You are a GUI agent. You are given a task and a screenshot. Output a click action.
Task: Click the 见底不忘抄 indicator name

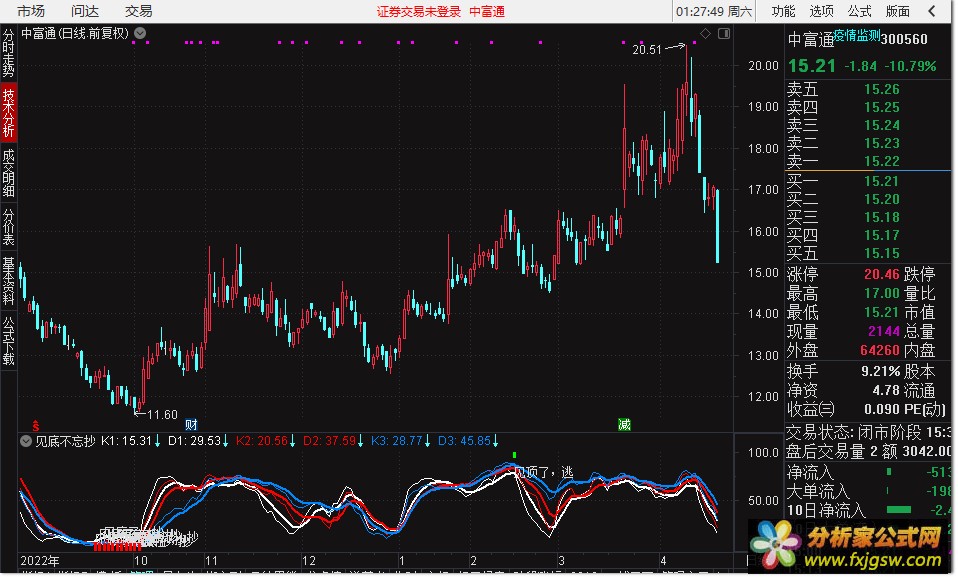pos(65,441)
